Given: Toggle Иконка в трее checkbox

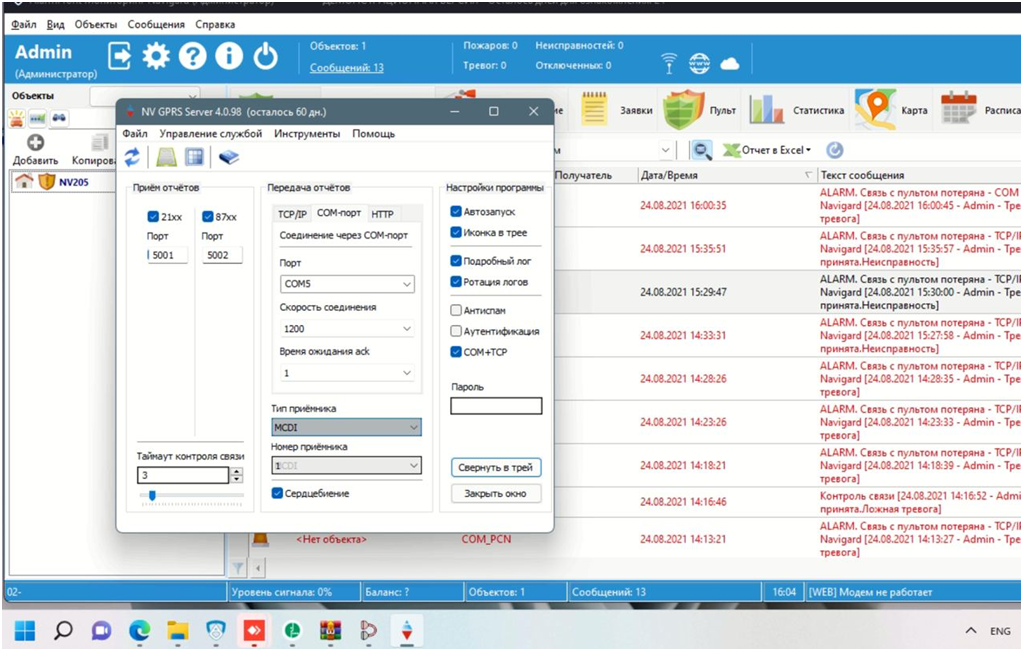Looking at the screenshot, I should (x=456, y=232).
